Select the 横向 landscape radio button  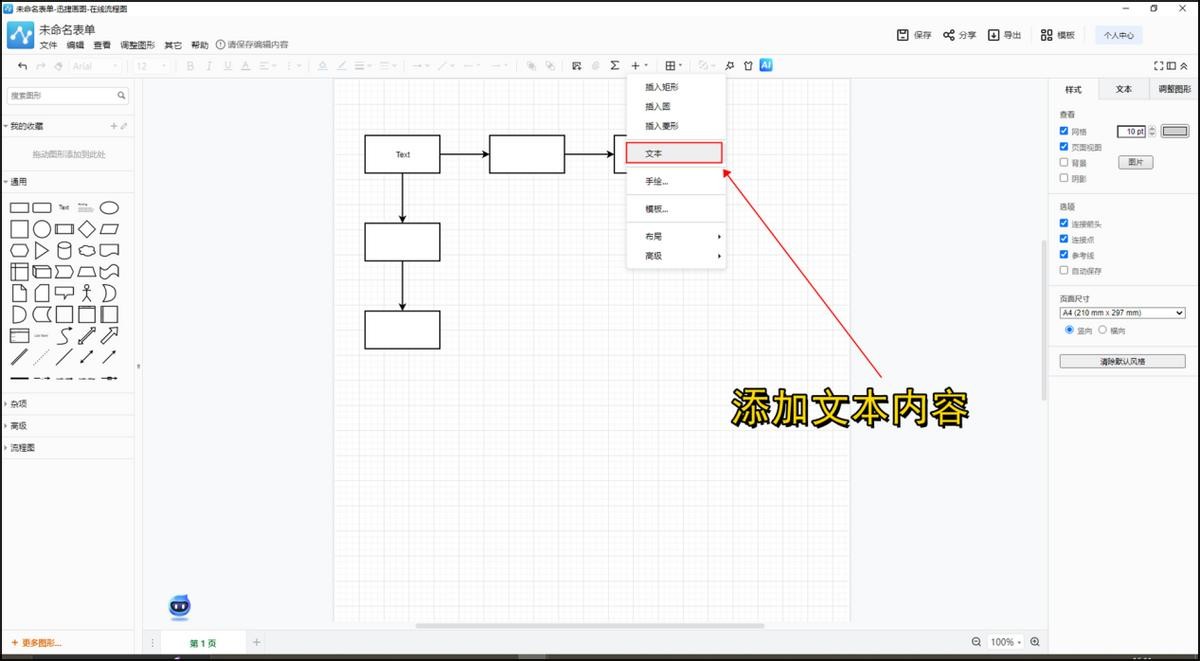pos(1103,330)
